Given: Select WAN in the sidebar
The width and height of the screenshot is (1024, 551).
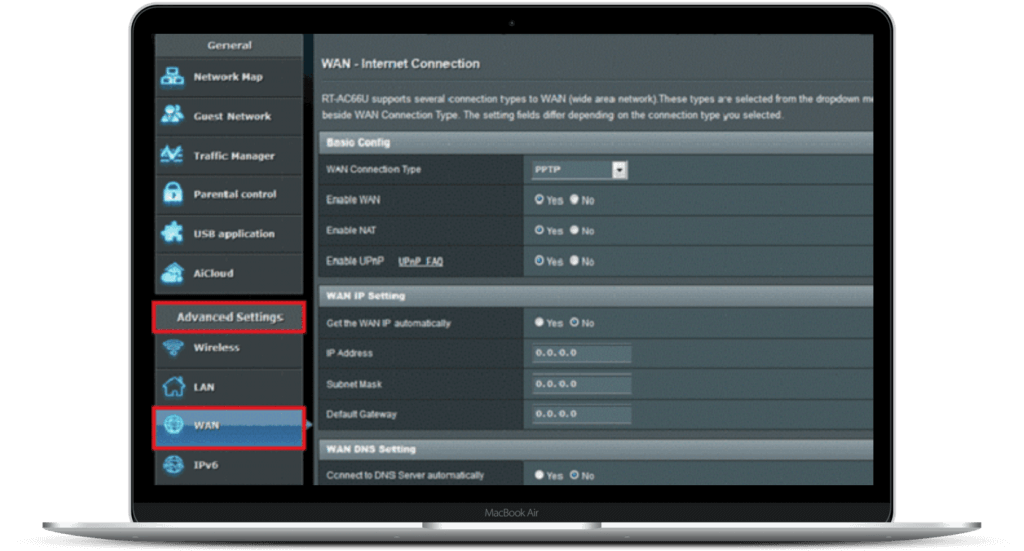Looking at the screenshot, I should coord(229,426).
